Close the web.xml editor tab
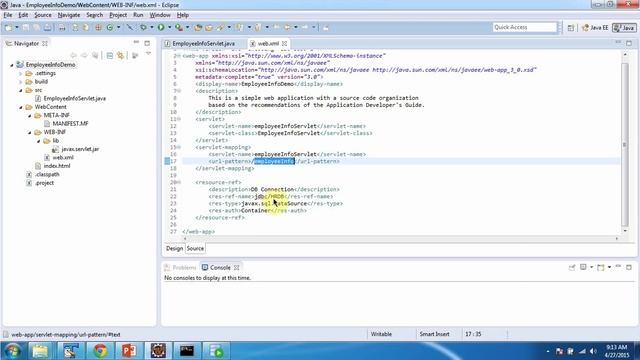 point(284,43)
